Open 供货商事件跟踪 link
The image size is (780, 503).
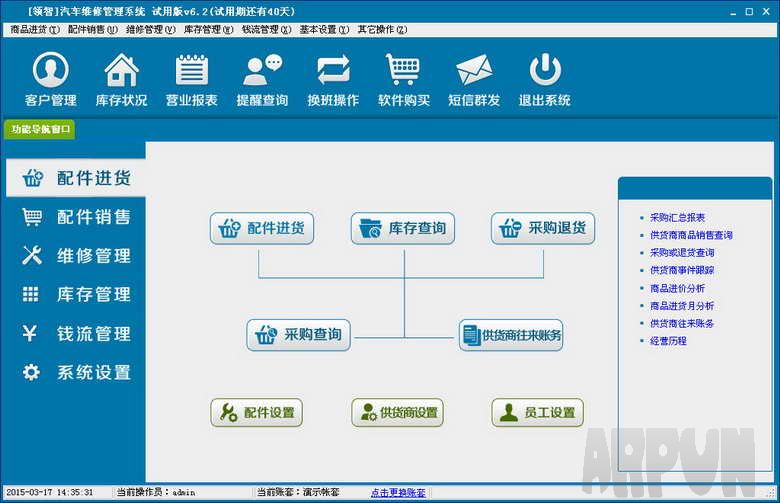tap(682, 270)
